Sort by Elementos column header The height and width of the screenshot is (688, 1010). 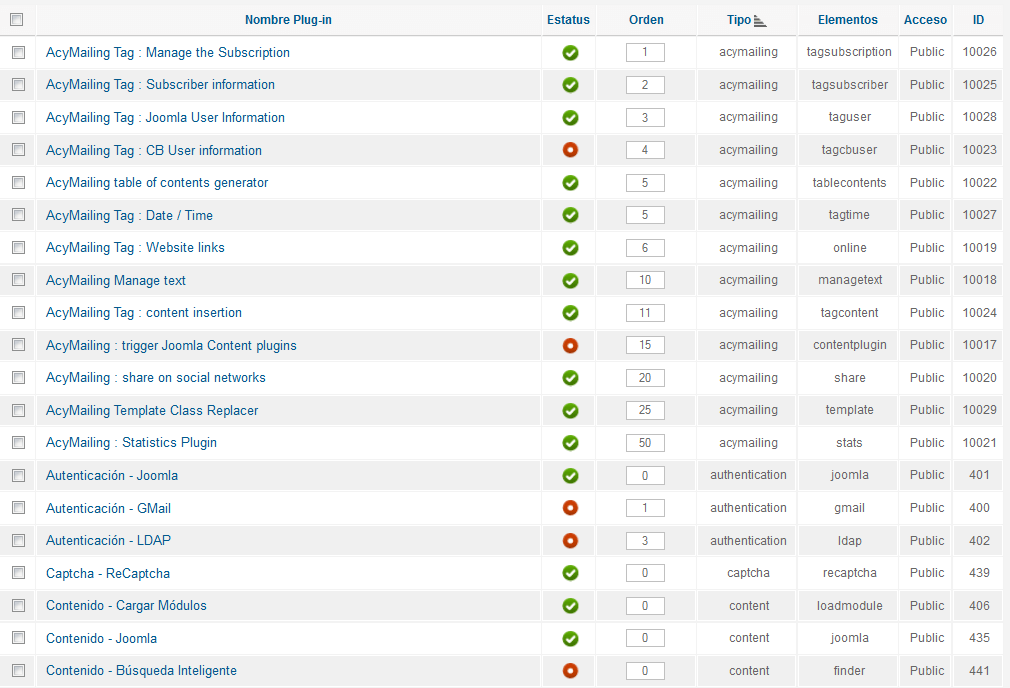point(848,20)
